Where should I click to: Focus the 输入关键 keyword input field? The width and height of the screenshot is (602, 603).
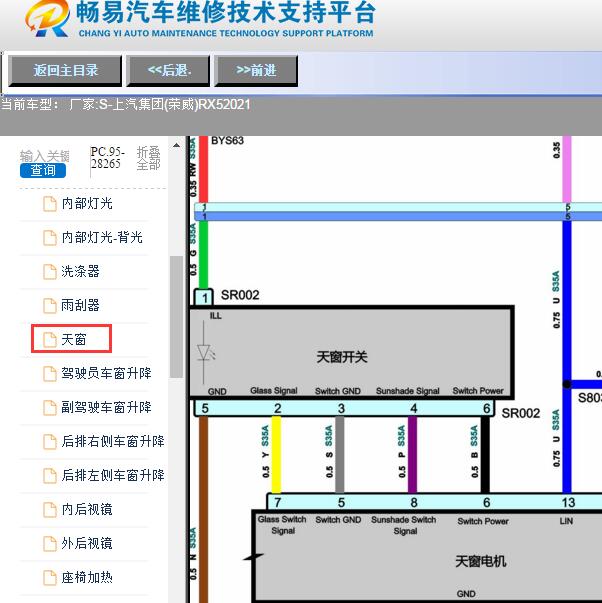(x=45, y=156)
